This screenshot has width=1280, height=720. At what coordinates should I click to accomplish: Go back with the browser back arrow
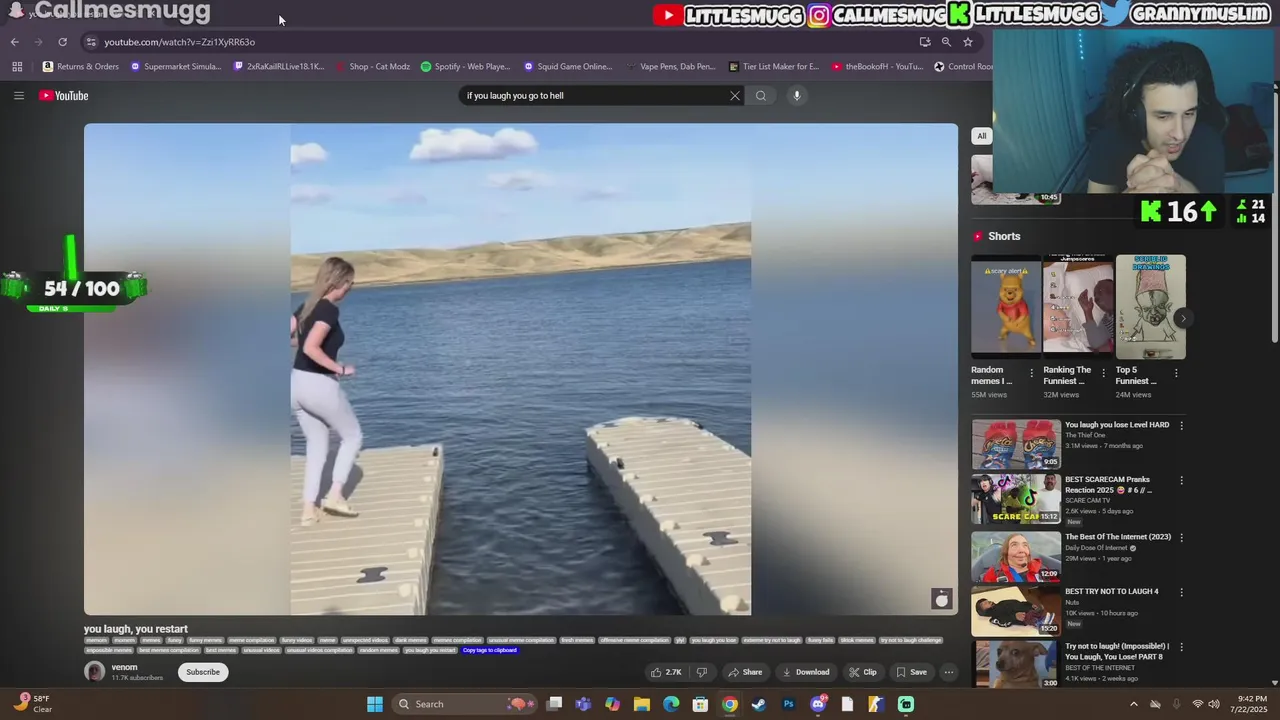(x=14, y=42)
